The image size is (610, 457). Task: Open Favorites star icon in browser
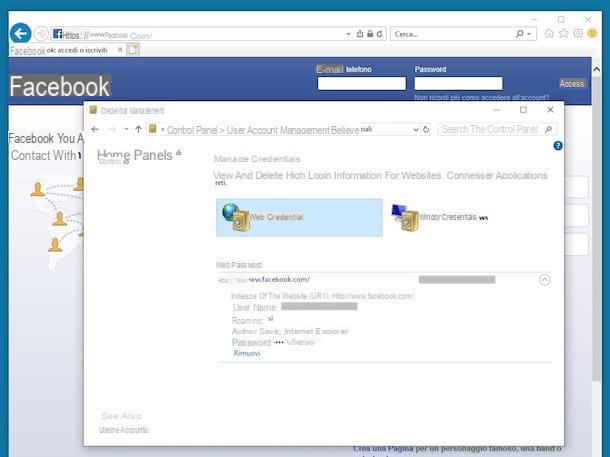pos(563,33)
